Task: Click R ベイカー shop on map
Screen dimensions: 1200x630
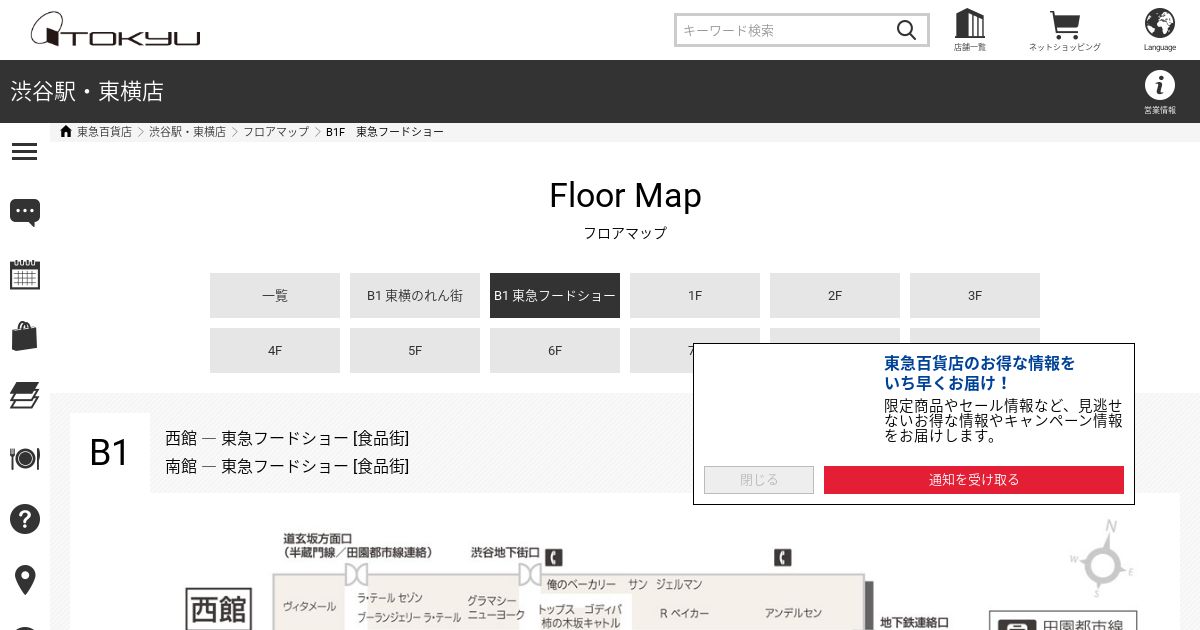Action: [684, 613]
